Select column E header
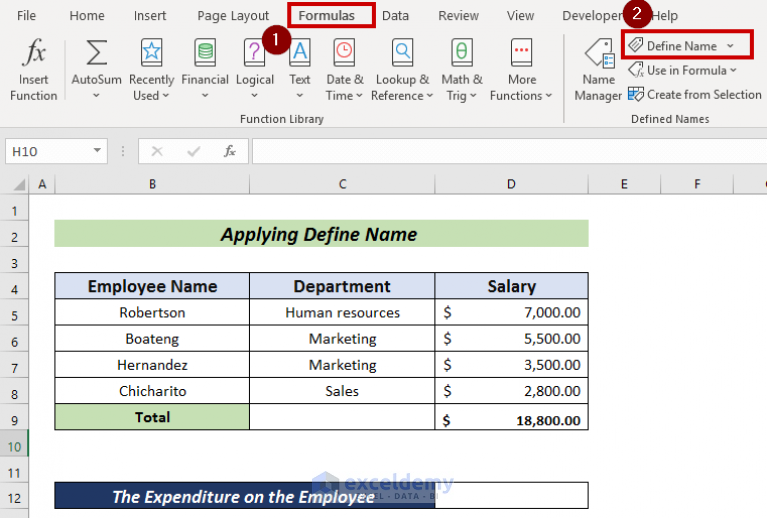The width and height of the screenshot is (767, 518). pos(624,184)
